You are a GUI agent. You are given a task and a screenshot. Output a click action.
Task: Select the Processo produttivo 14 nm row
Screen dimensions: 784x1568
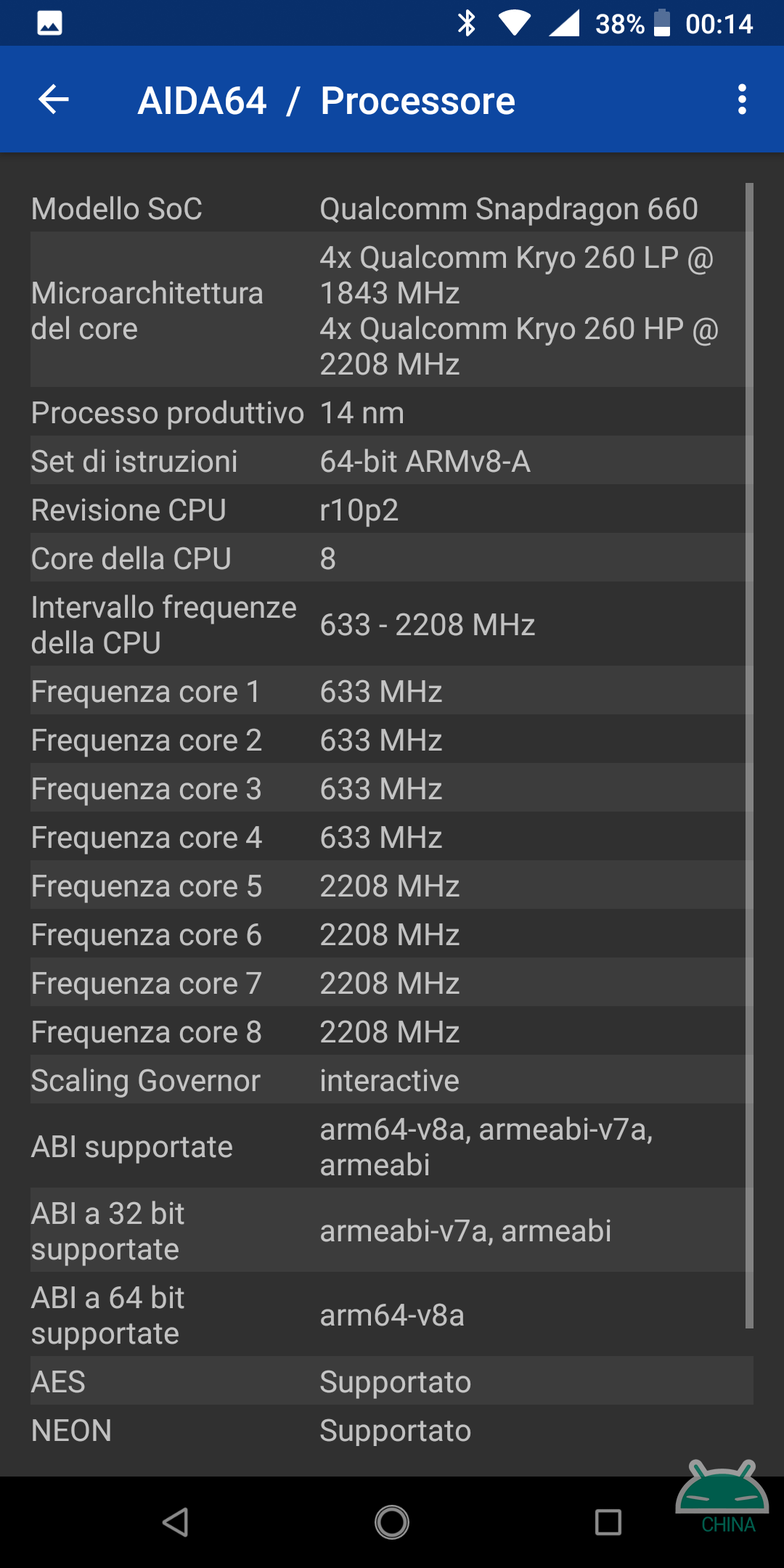tap(388, 412)
